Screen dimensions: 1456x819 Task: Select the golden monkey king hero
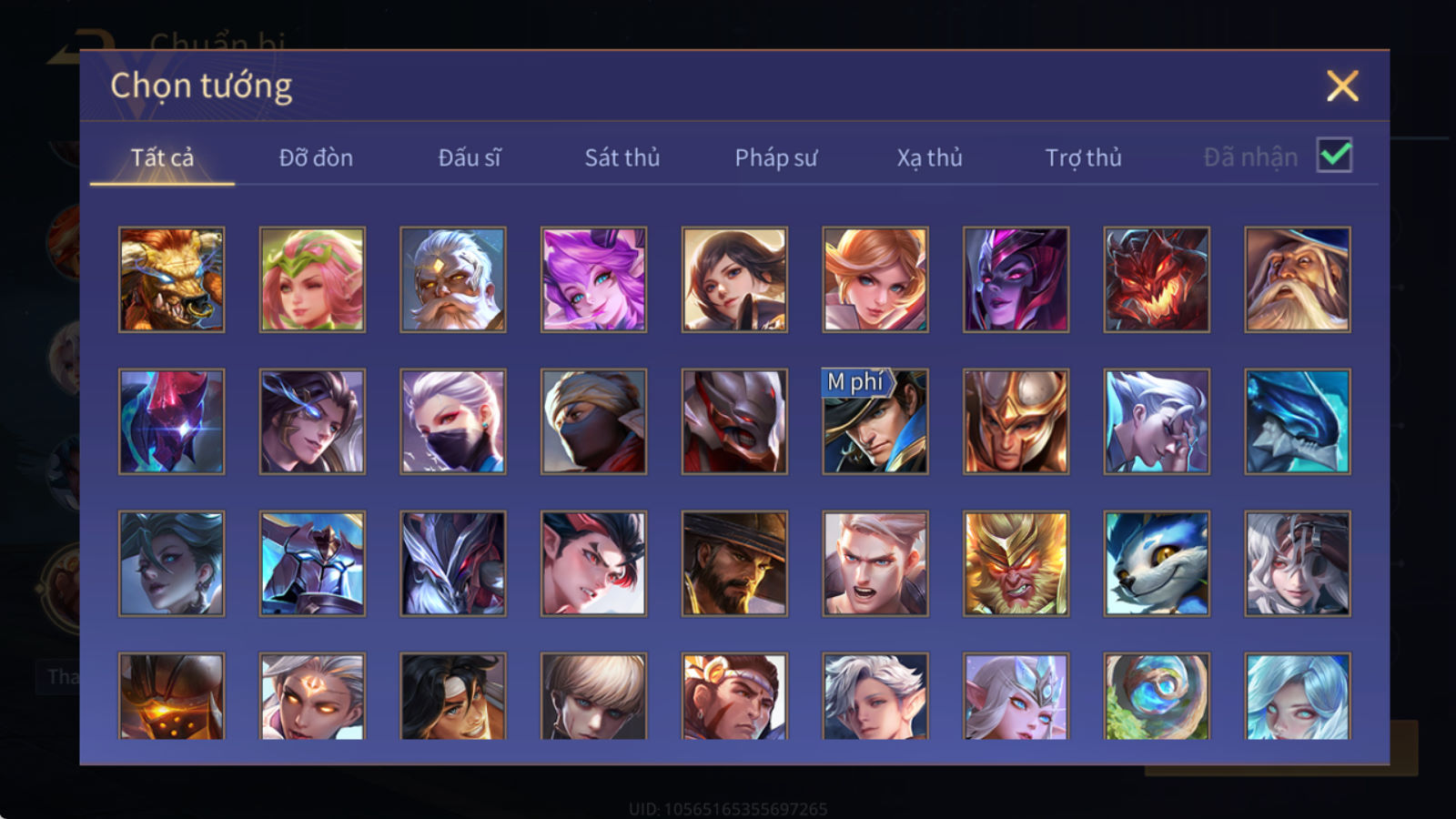point(1016,563)
